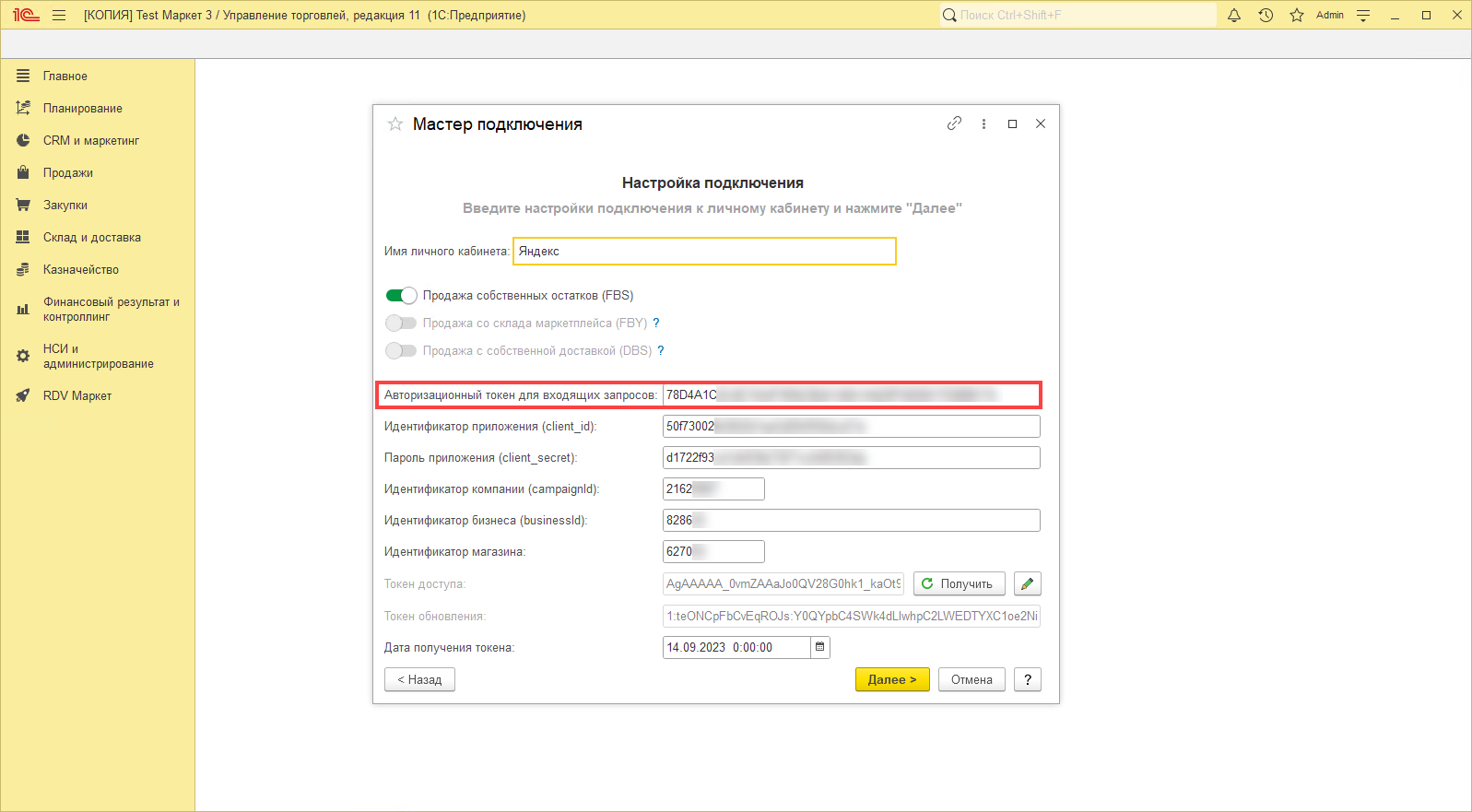Open the history clock icon
The image size is (1472, 812).
pos(1266,16)
